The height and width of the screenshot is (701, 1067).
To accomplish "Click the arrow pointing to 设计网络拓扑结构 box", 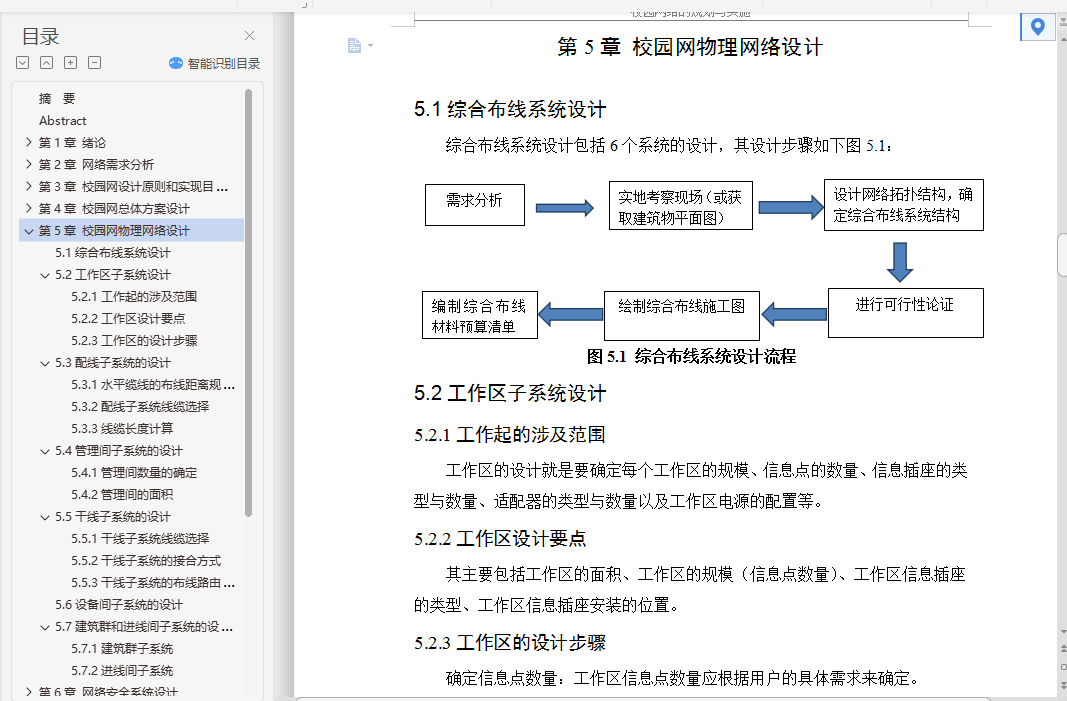I will [791, 207].
